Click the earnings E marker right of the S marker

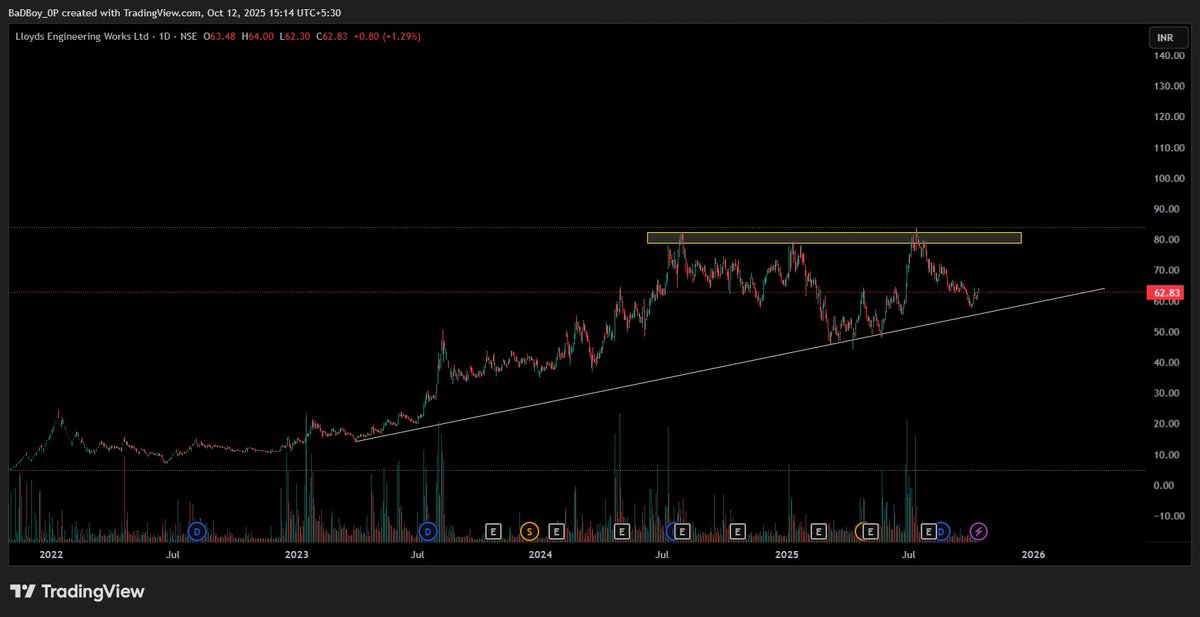(x=557, y=531)
